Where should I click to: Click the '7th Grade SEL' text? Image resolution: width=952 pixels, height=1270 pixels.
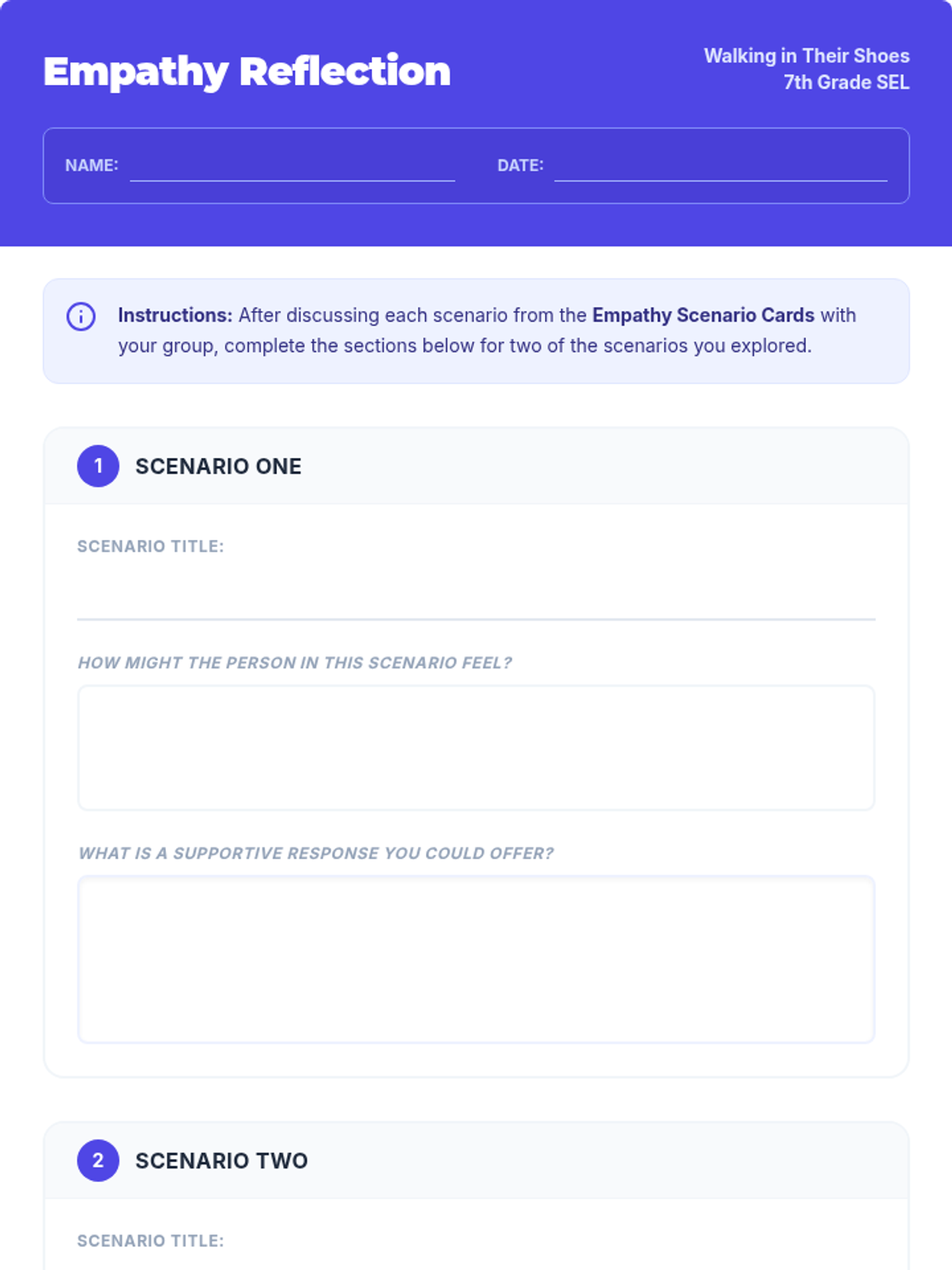point(846,83)
